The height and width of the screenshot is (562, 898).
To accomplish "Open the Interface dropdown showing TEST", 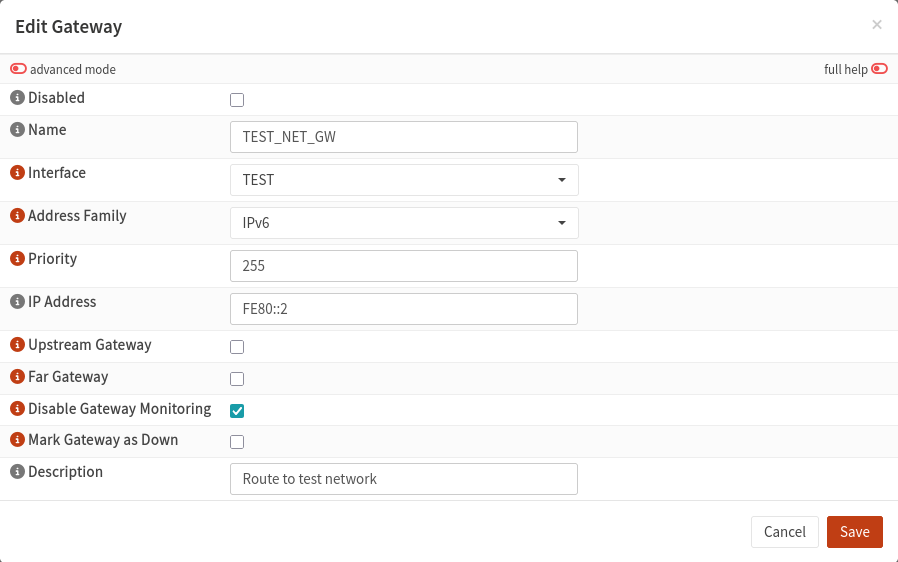I will (x=404, y=180).
